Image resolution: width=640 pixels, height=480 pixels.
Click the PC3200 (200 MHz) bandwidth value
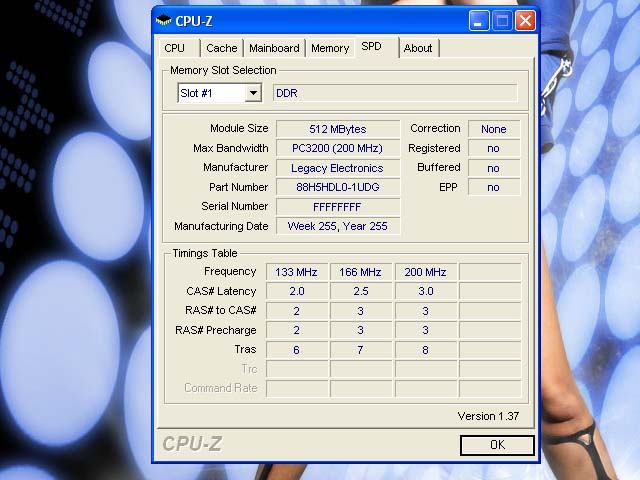tap(338, 148)
